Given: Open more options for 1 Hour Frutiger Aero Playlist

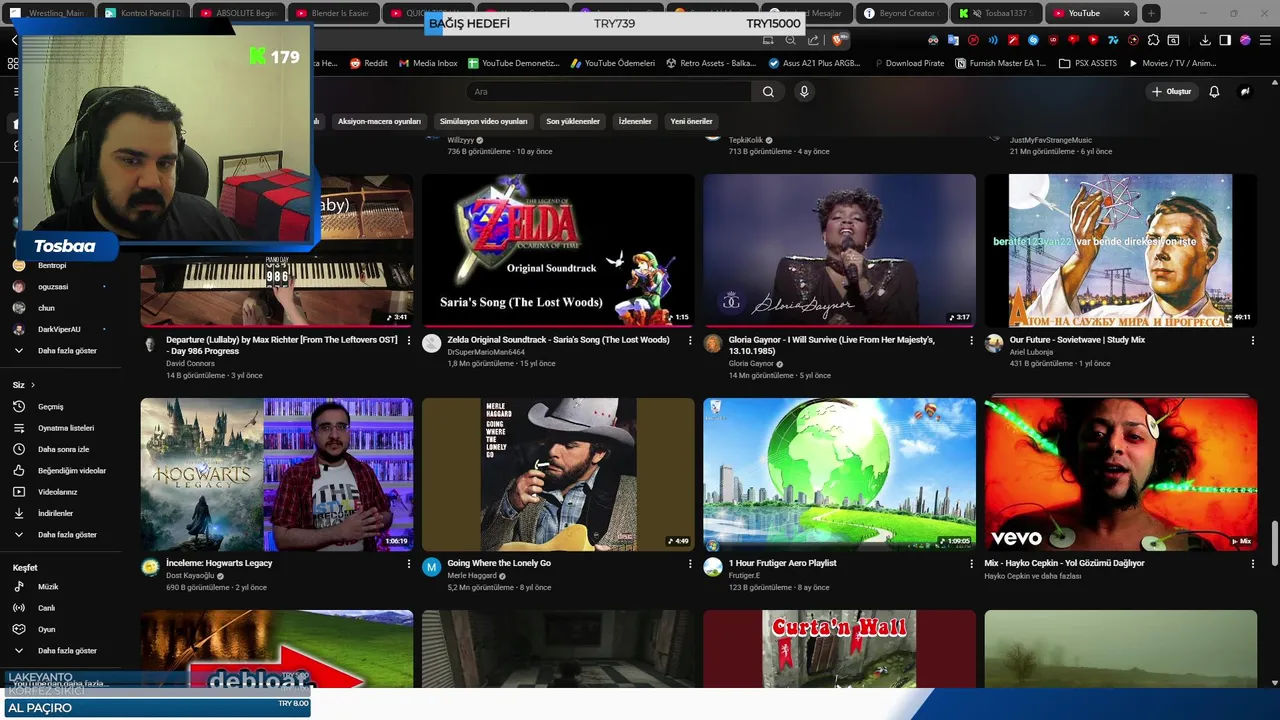Looking at the screenshot, I should click(x=971, y=563).
